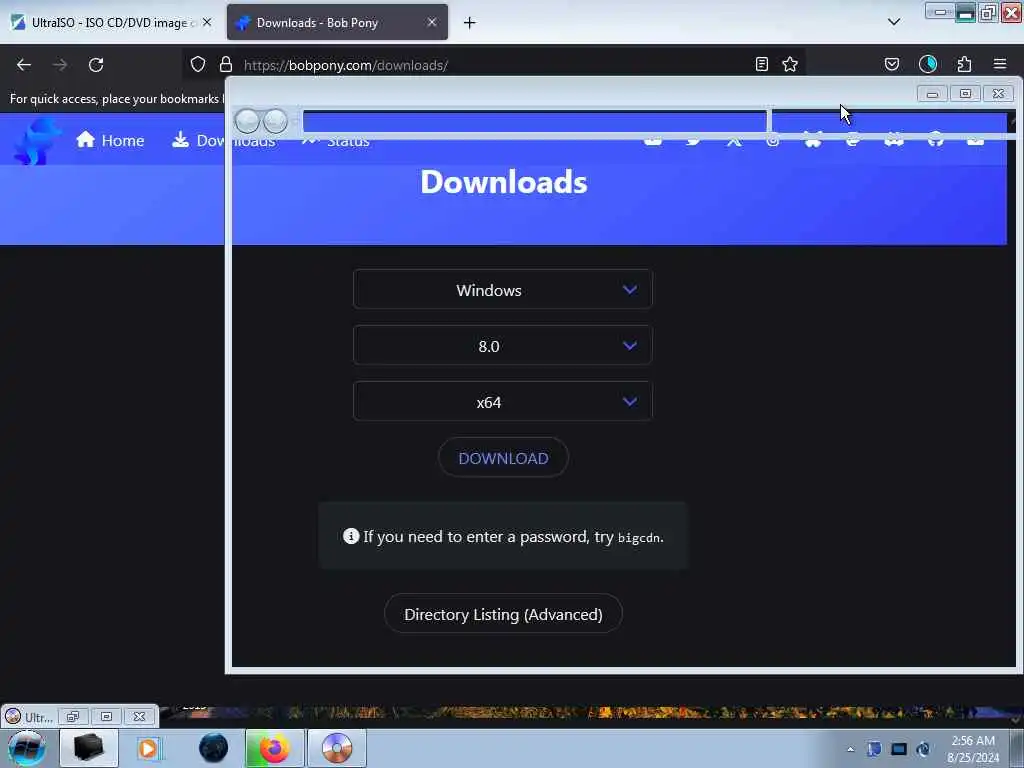Screen dimensions: 1024x768
Task: Open the X social icon in header
Action: coord(734,140)
